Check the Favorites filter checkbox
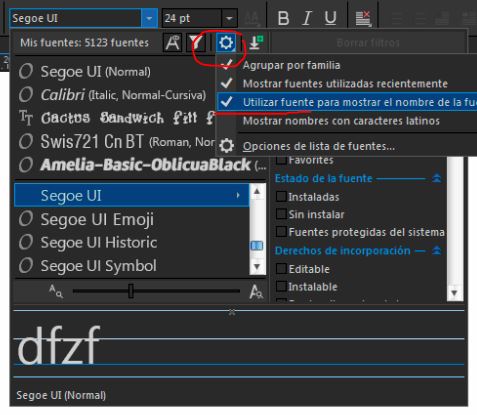Screen dimensions: 477x415 [x=281, y=160]
